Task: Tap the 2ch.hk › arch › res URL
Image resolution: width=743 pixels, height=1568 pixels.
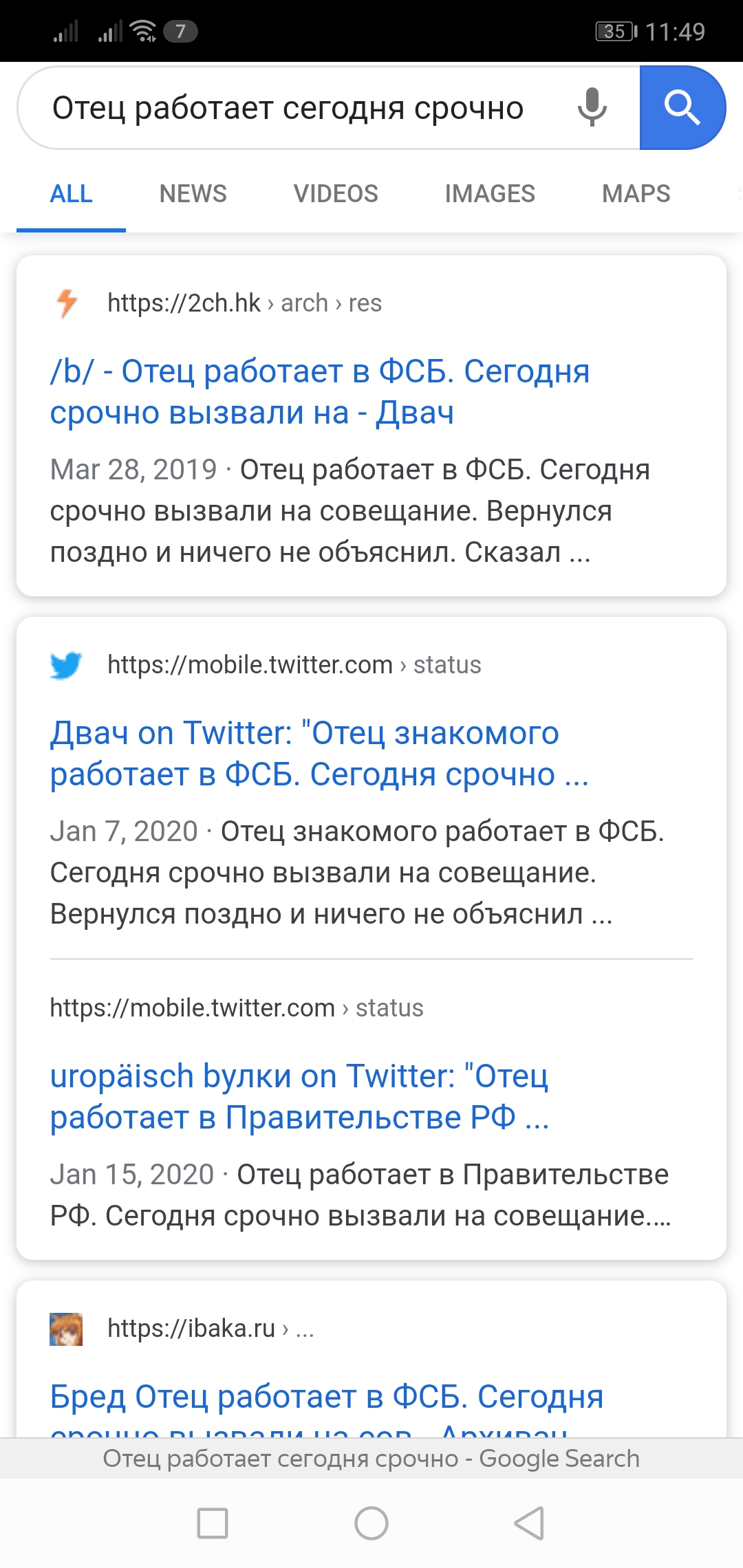Action: 244,303
